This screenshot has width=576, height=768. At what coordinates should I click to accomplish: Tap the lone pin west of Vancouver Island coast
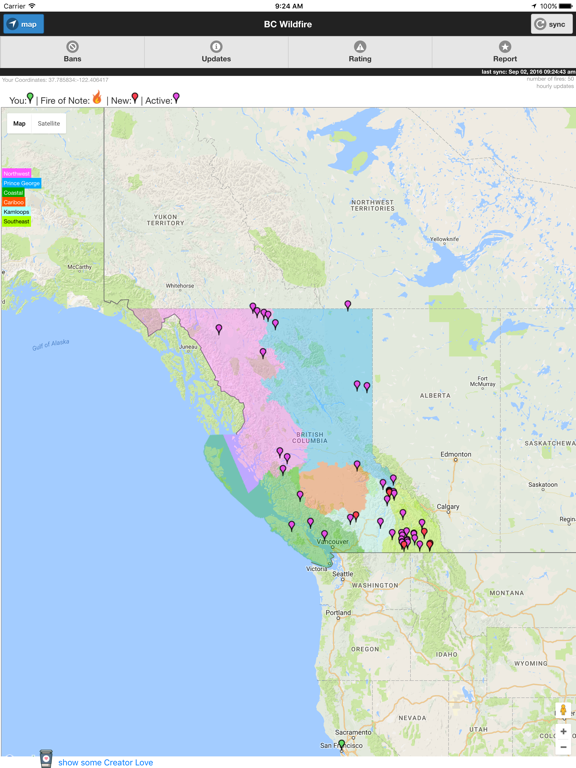pos(291,526)
